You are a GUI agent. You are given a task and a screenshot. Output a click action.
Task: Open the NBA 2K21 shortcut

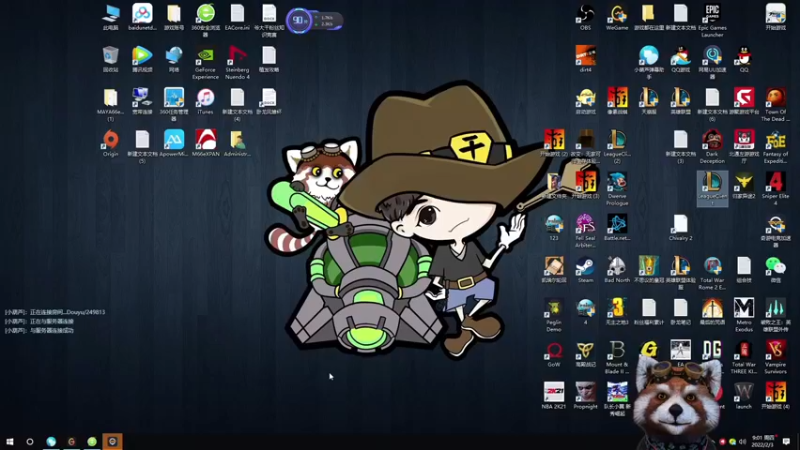[554, 396]
